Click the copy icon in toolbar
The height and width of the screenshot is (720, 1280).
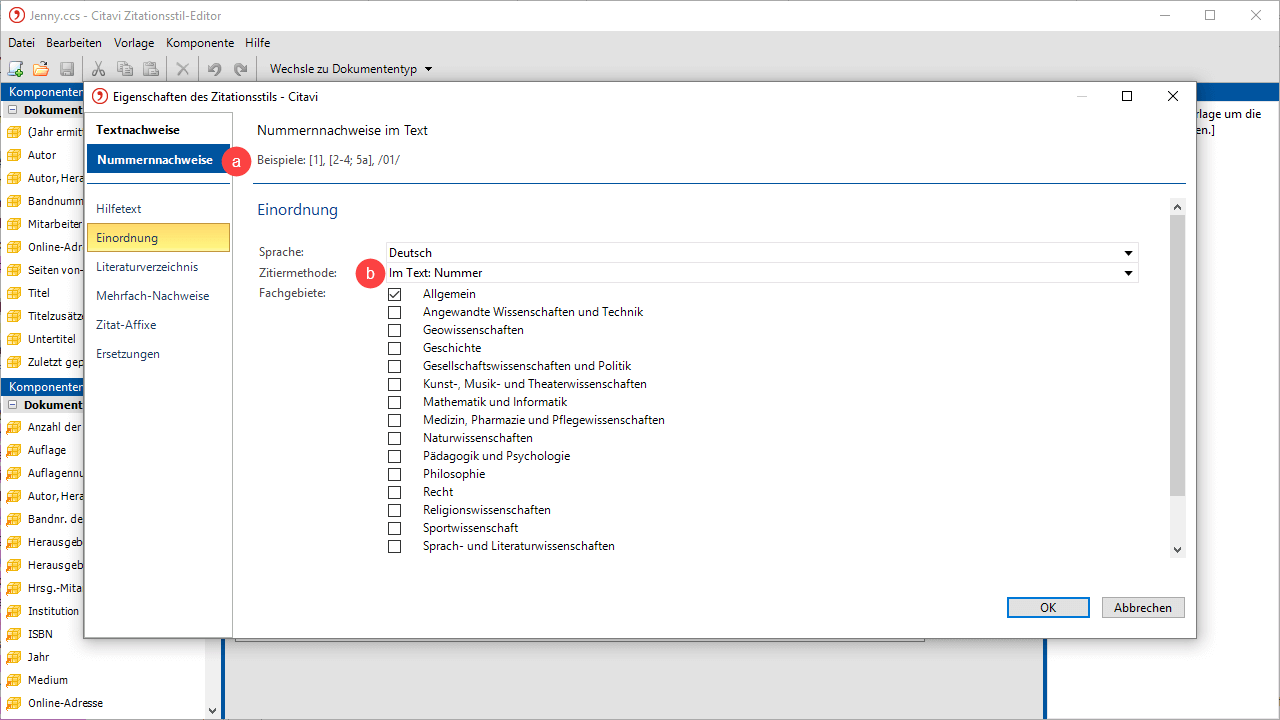coord(125,69)
